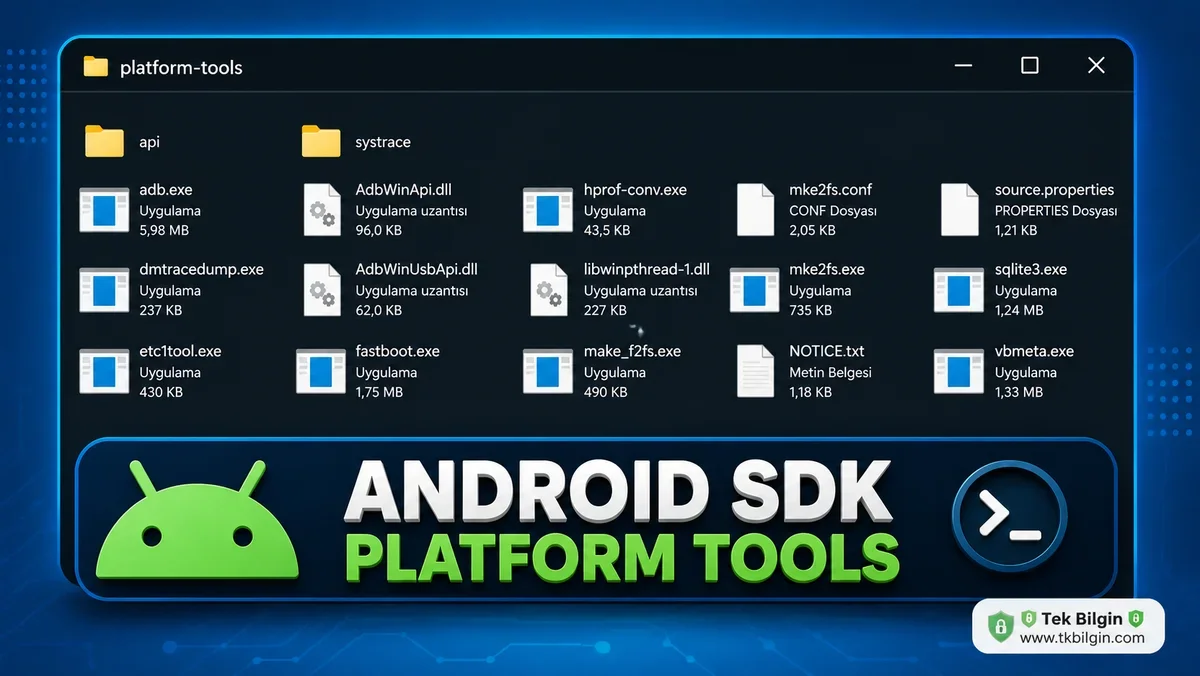Image resolution: width=1200 pixels, height=676 pixels.
Task: Click the '96,0 KB' size value
Action: [379, 230]
